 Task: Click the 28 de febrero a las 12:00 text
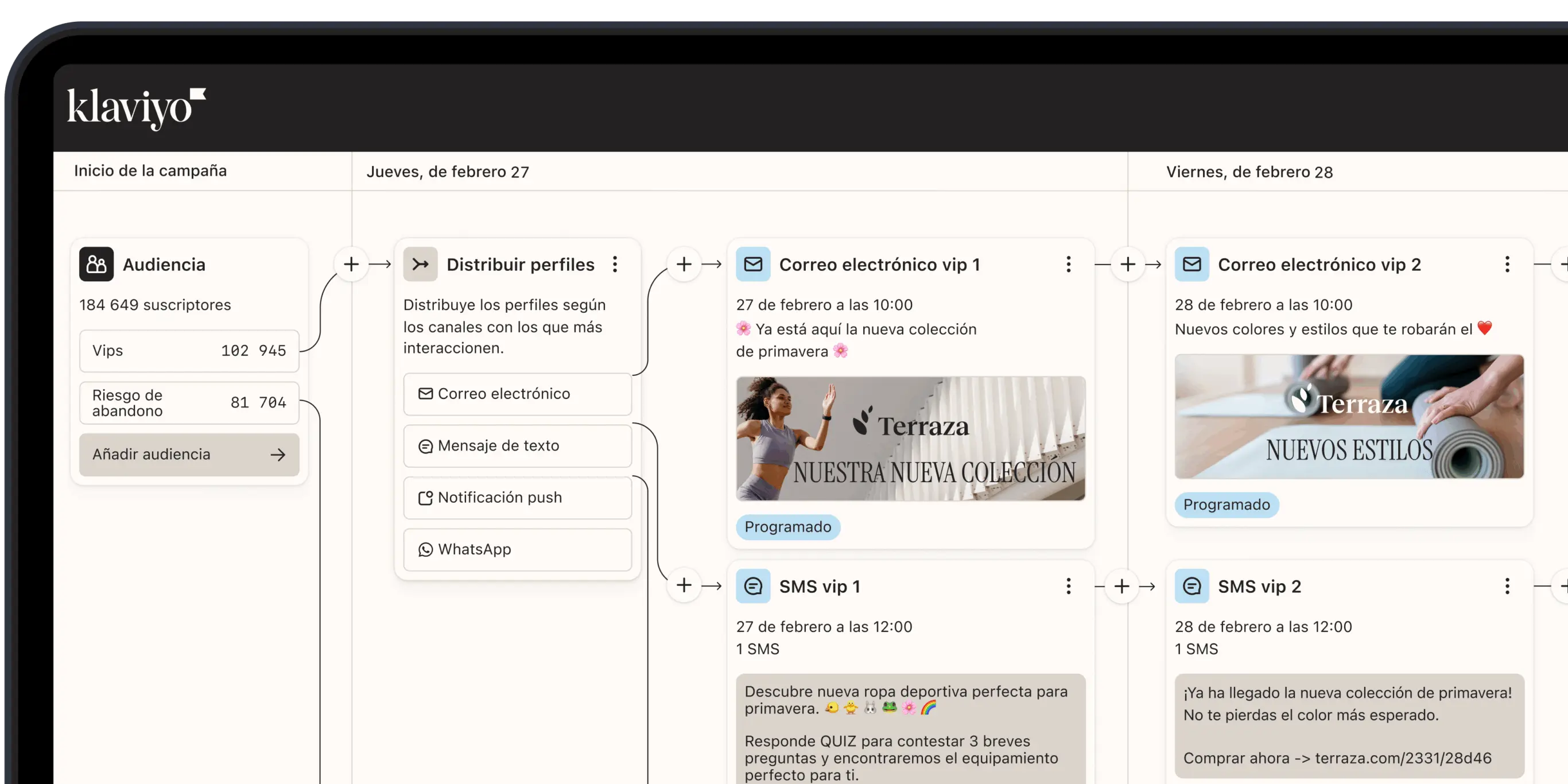tap(1263, 626)
